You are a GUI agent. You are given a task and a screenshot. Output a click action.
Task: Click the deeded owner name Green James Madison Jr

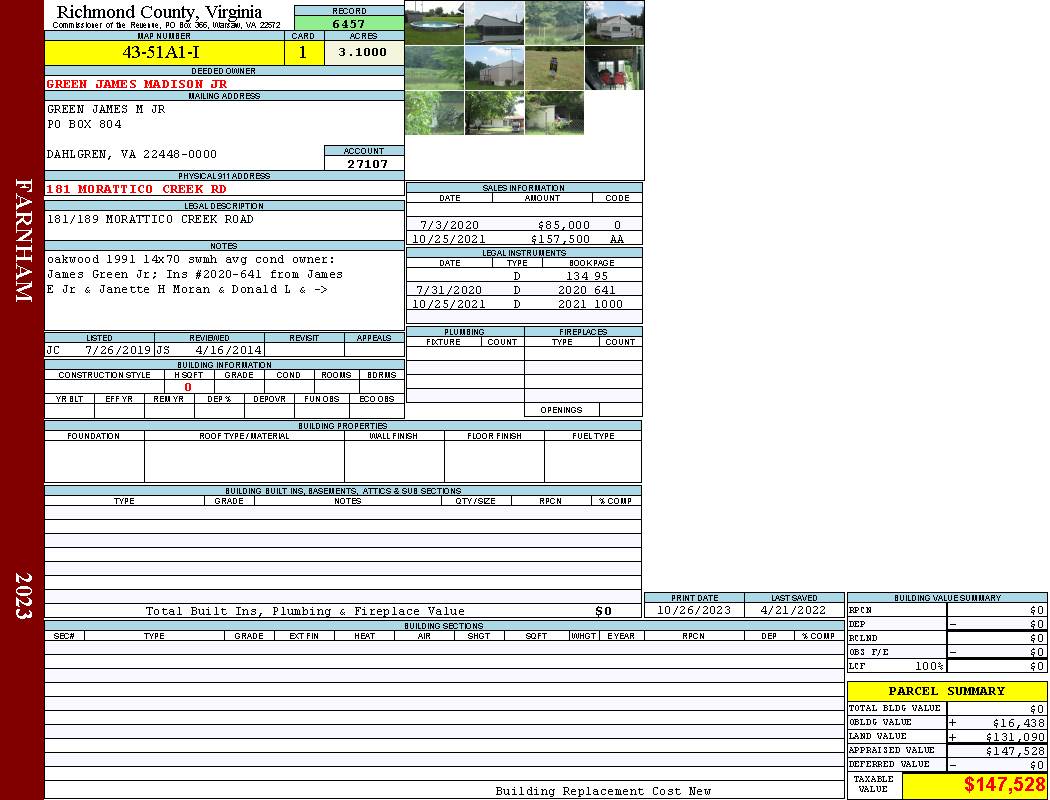[137, 84]
